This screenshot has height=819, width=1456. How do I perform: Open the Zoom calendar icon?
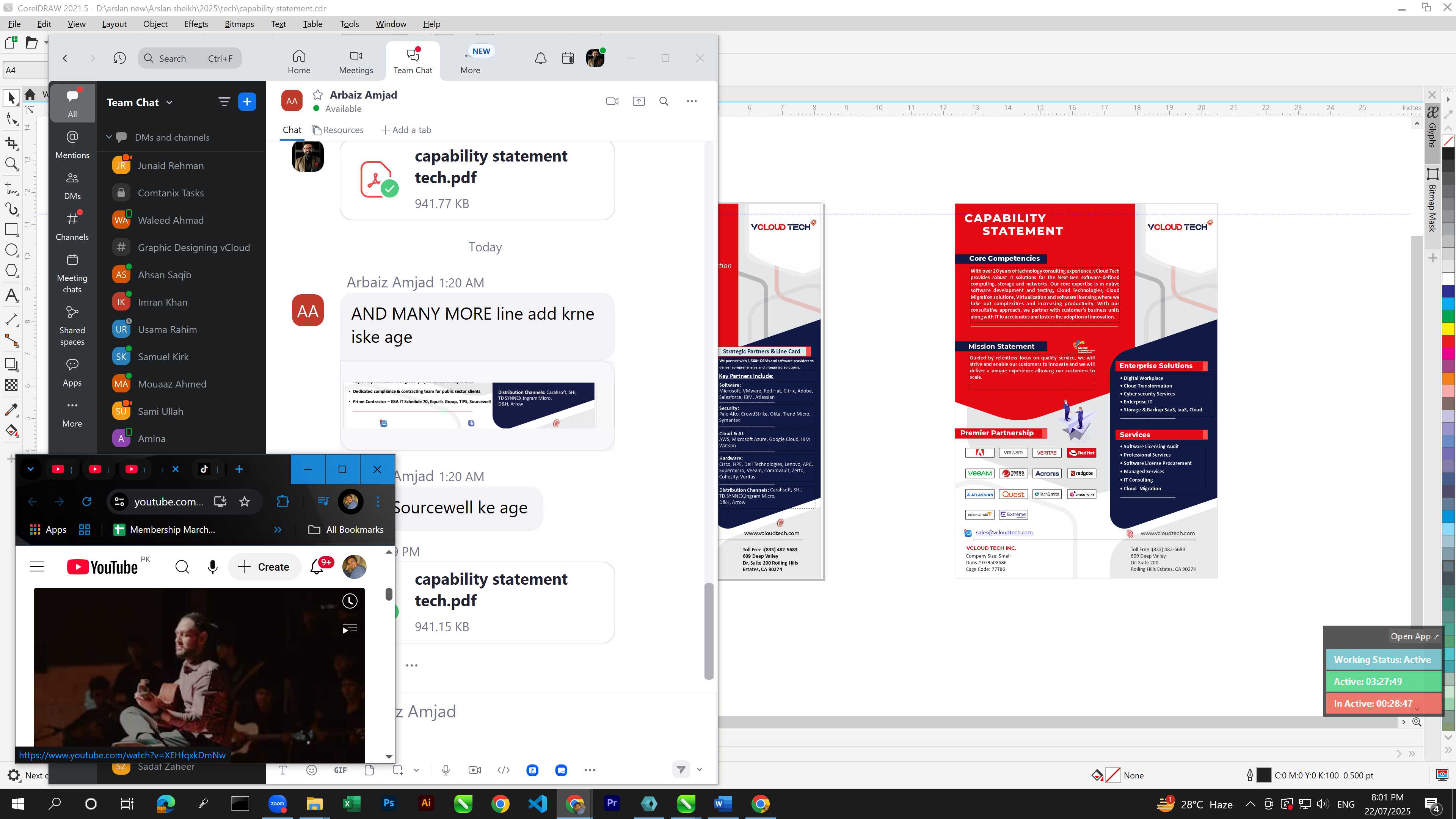pyautogui.click(x=568, y=58)
